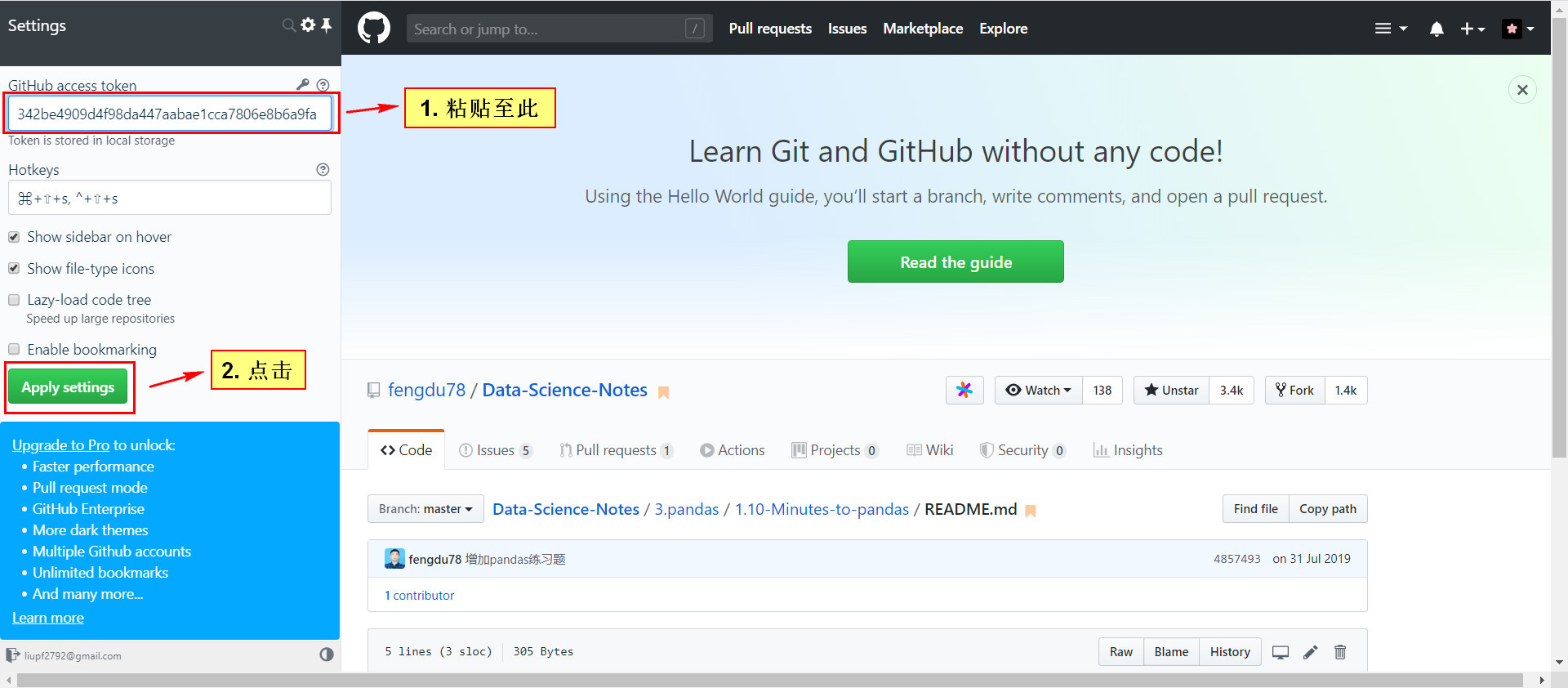Click the Apply settings button
Viewport: 1568px width, 688px height.
click(68, 387)
